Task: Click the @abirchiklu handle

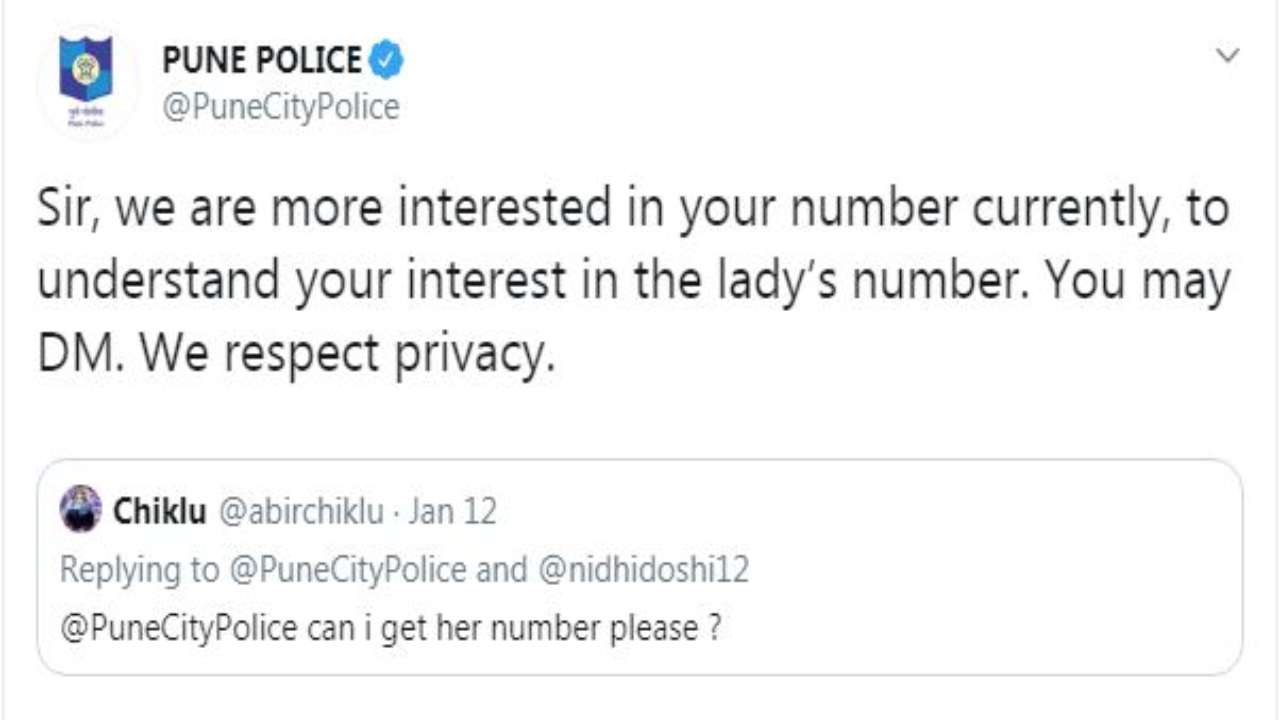Action: point(300,512)
